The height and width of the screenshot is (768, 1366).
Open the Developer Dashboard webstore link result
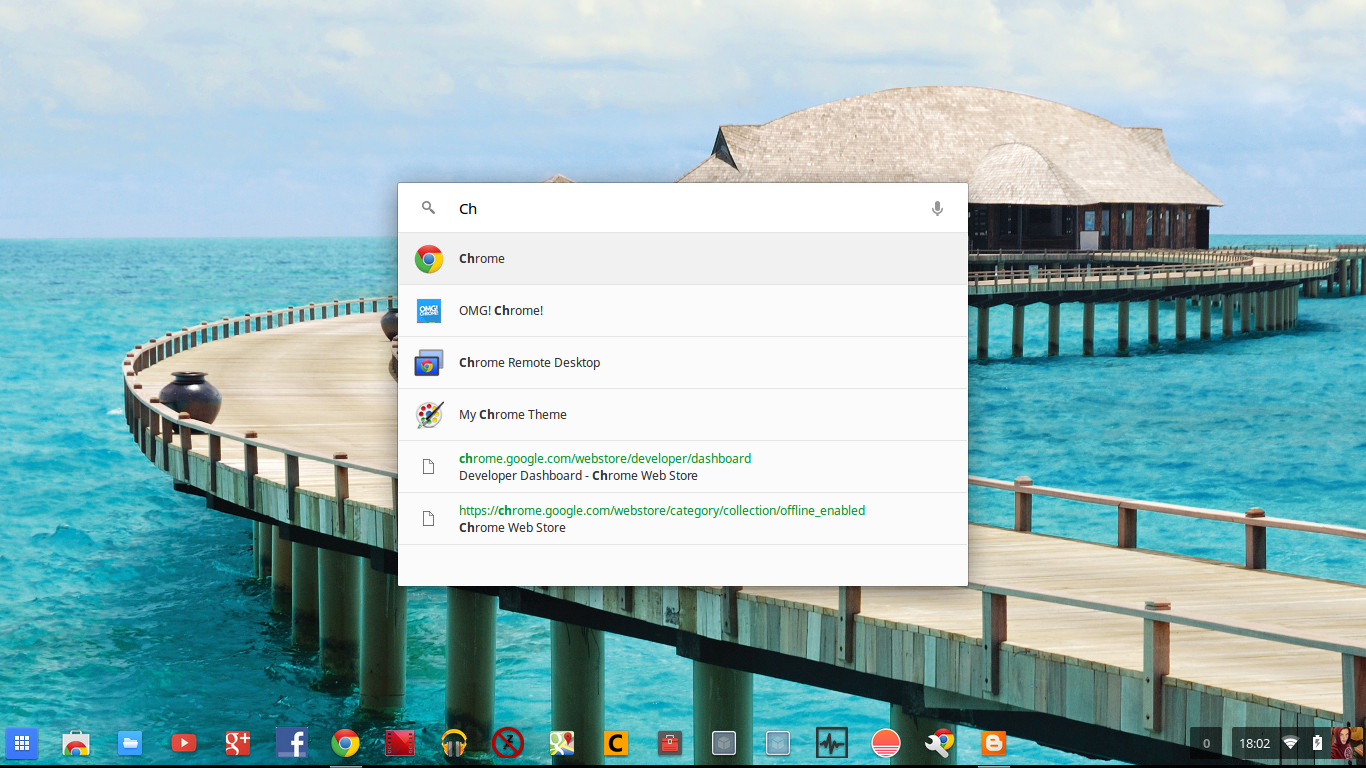tap(683, 467)
